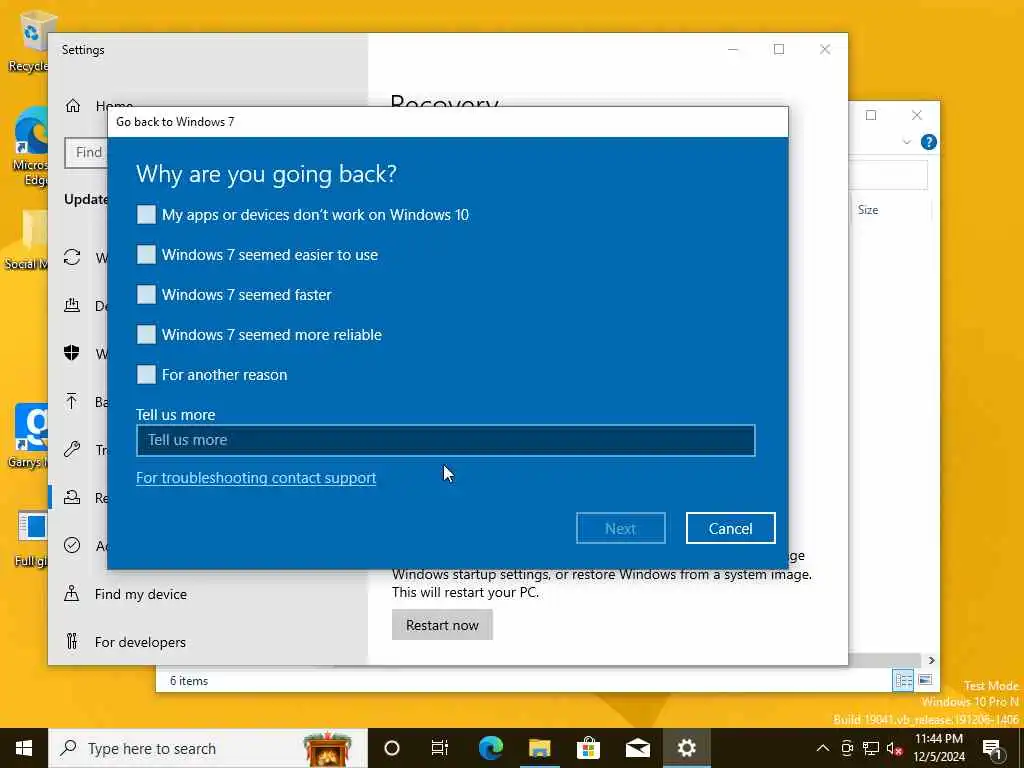
Task: Open the notification Action Center icon
Action: 993,748
